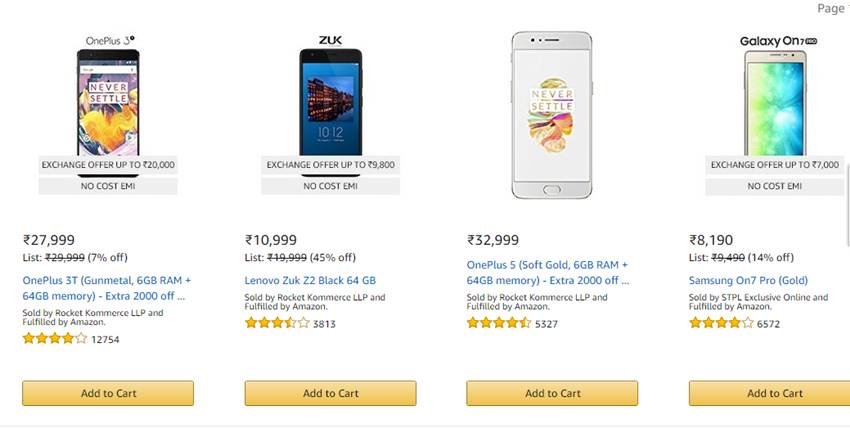850x428 pixels.
Task: Open the Lenovo Zuk Z2 Black 64 GB link
Action: [x=310, y=281]
